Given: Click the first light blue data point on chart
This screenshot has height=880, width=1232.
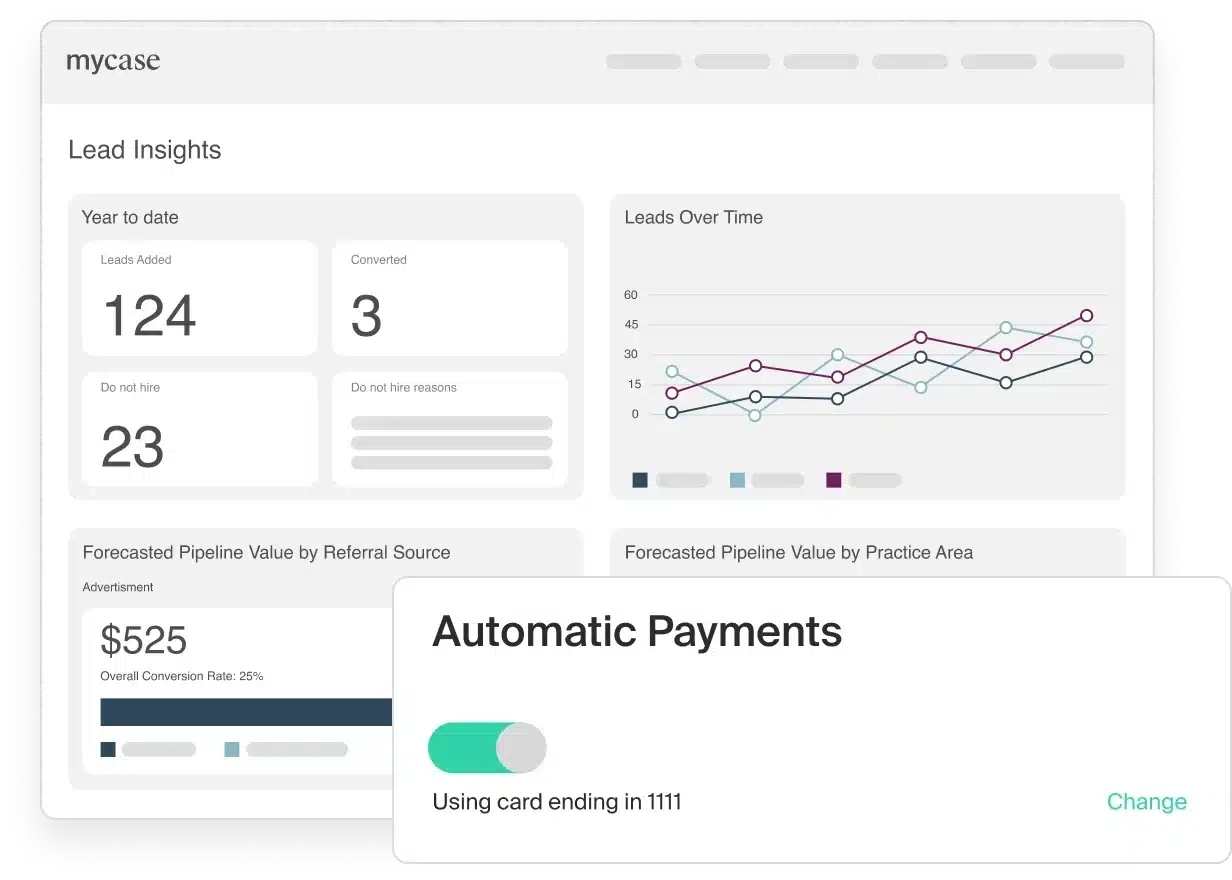Looking at the screenshot, I should click(672, 372).
